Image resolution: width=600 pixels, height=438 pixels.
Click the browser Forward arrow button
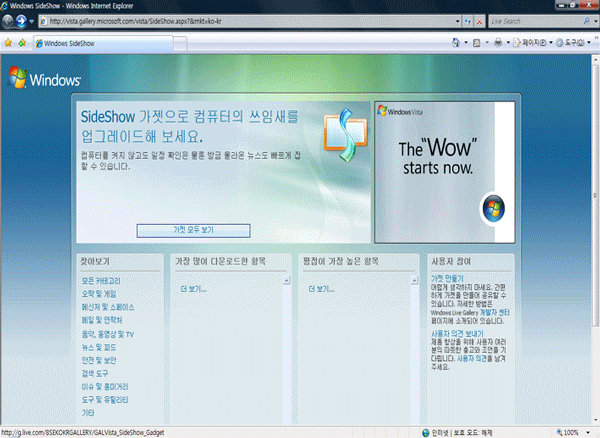[21, 21]
